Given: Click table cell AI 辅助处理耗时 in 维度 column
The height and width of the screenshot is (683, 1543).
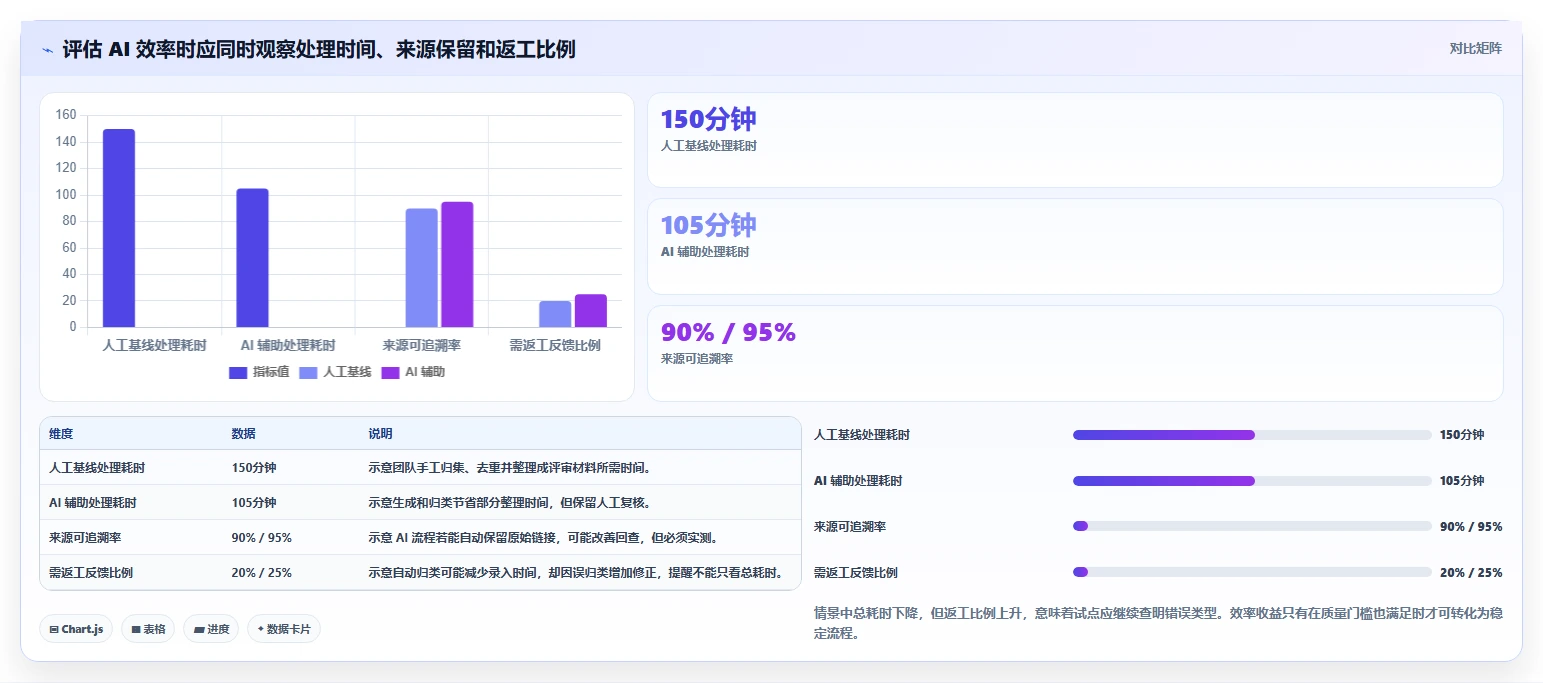Looking at the screenshot, I should tap(93, 502).
